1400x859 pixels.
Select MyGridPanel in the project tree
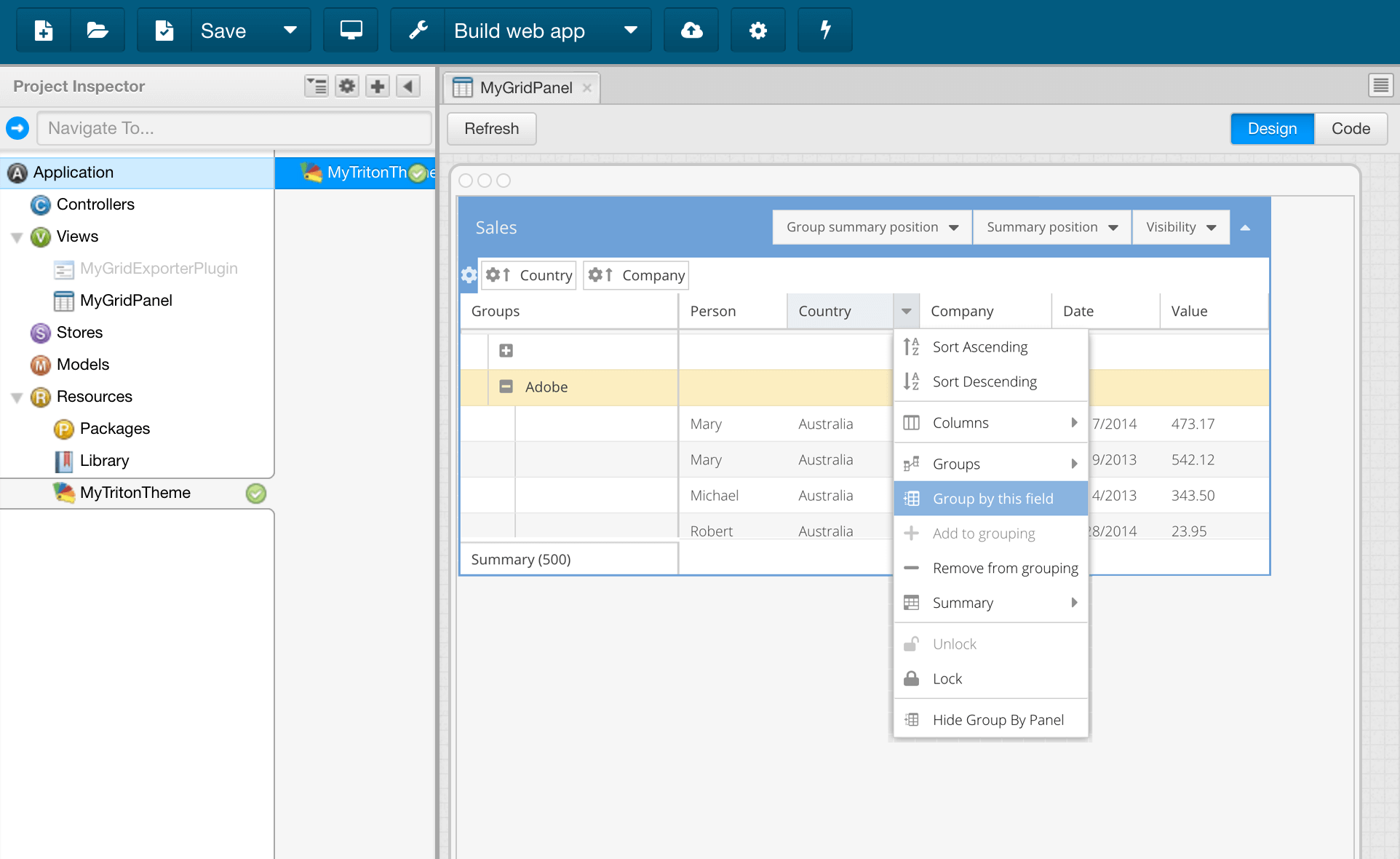click(126, 301)
